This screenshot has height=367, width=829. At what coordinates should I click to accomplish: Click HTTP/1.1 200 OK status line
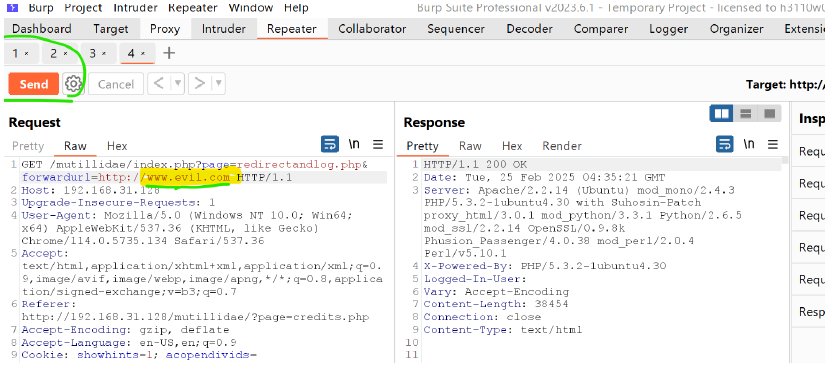pyautogui.click(x=475, y=164)
